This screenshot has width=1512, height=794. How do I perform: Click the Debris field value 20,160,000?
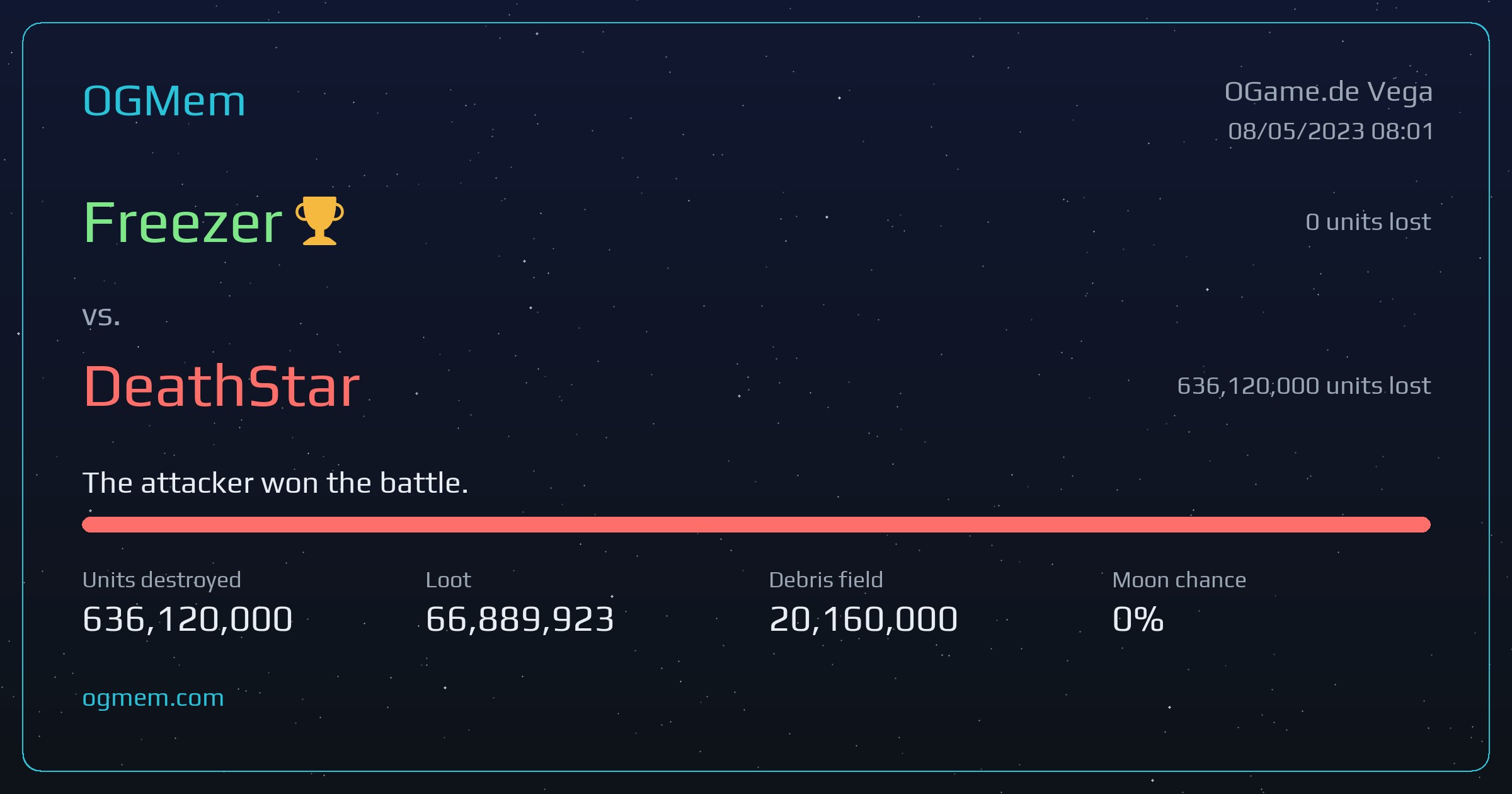click(x=863, y=619)
